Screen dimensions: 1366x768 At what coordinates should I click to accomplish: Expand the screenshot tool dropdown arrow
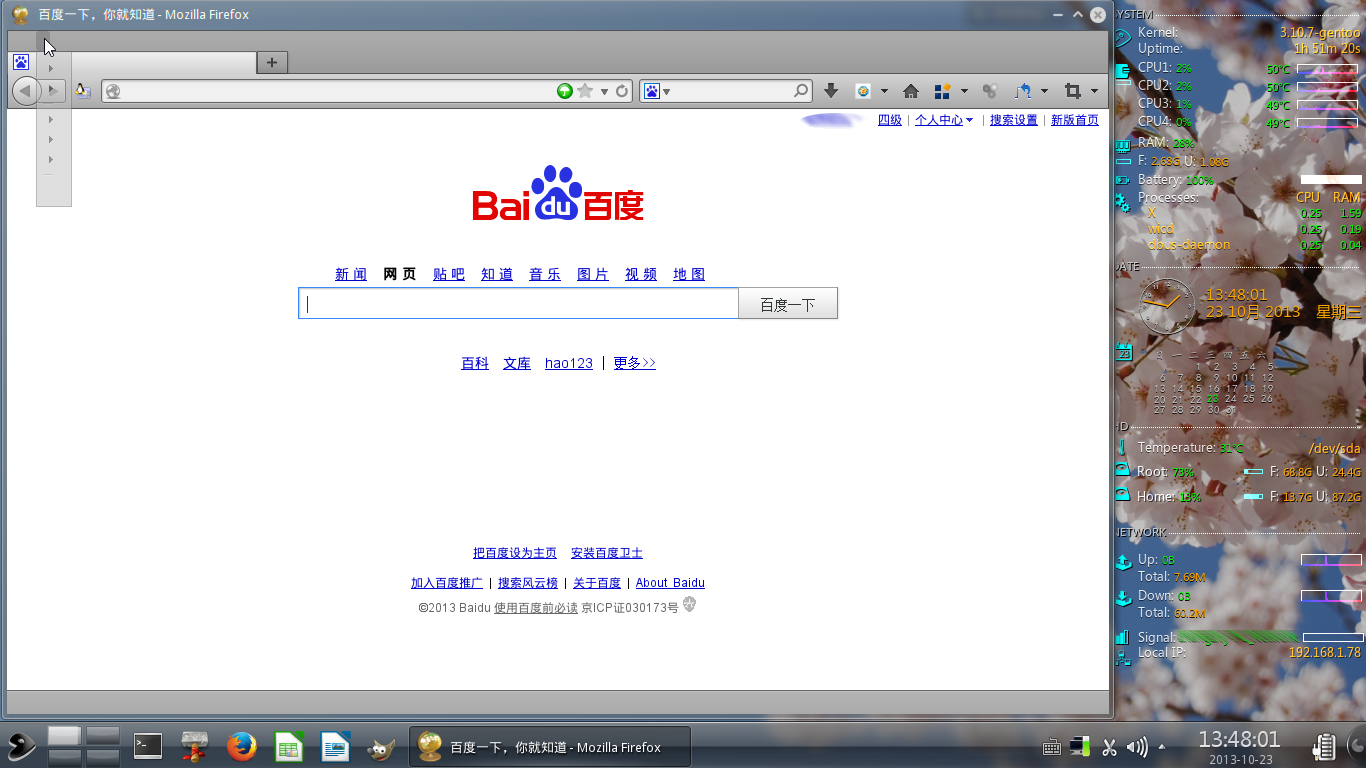[x=1094, y=91]
